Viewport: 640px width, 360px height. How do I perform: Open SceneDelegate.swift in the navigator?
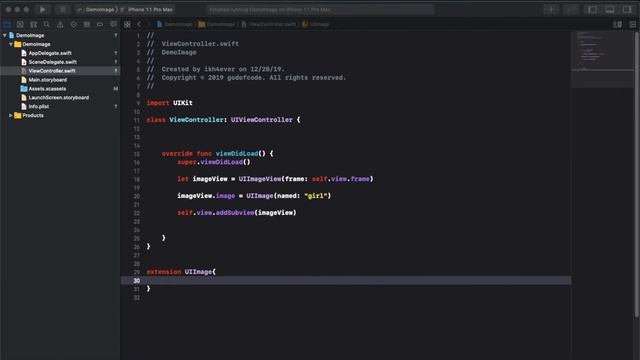[52, 62]
